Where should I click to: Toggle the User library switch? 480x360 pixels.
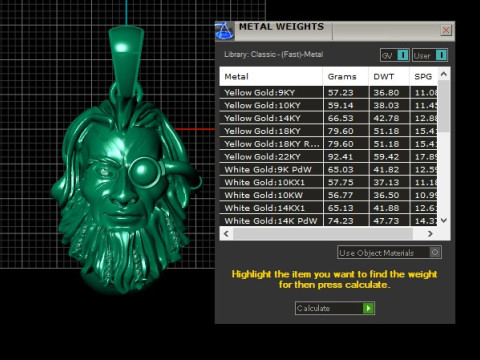pyautogui.click(x=430, y=55)
